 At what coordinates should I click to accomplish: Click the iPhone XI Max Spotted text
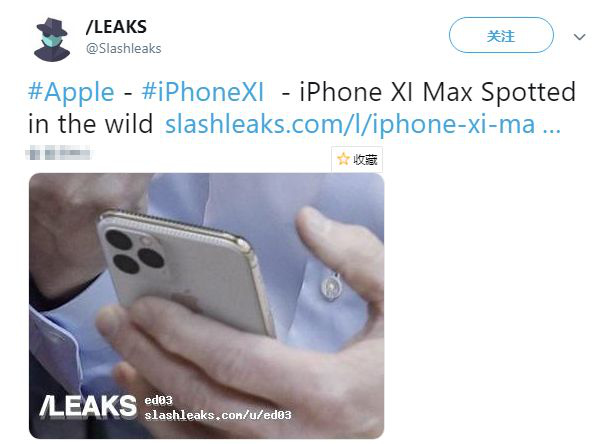coord(438,92)
